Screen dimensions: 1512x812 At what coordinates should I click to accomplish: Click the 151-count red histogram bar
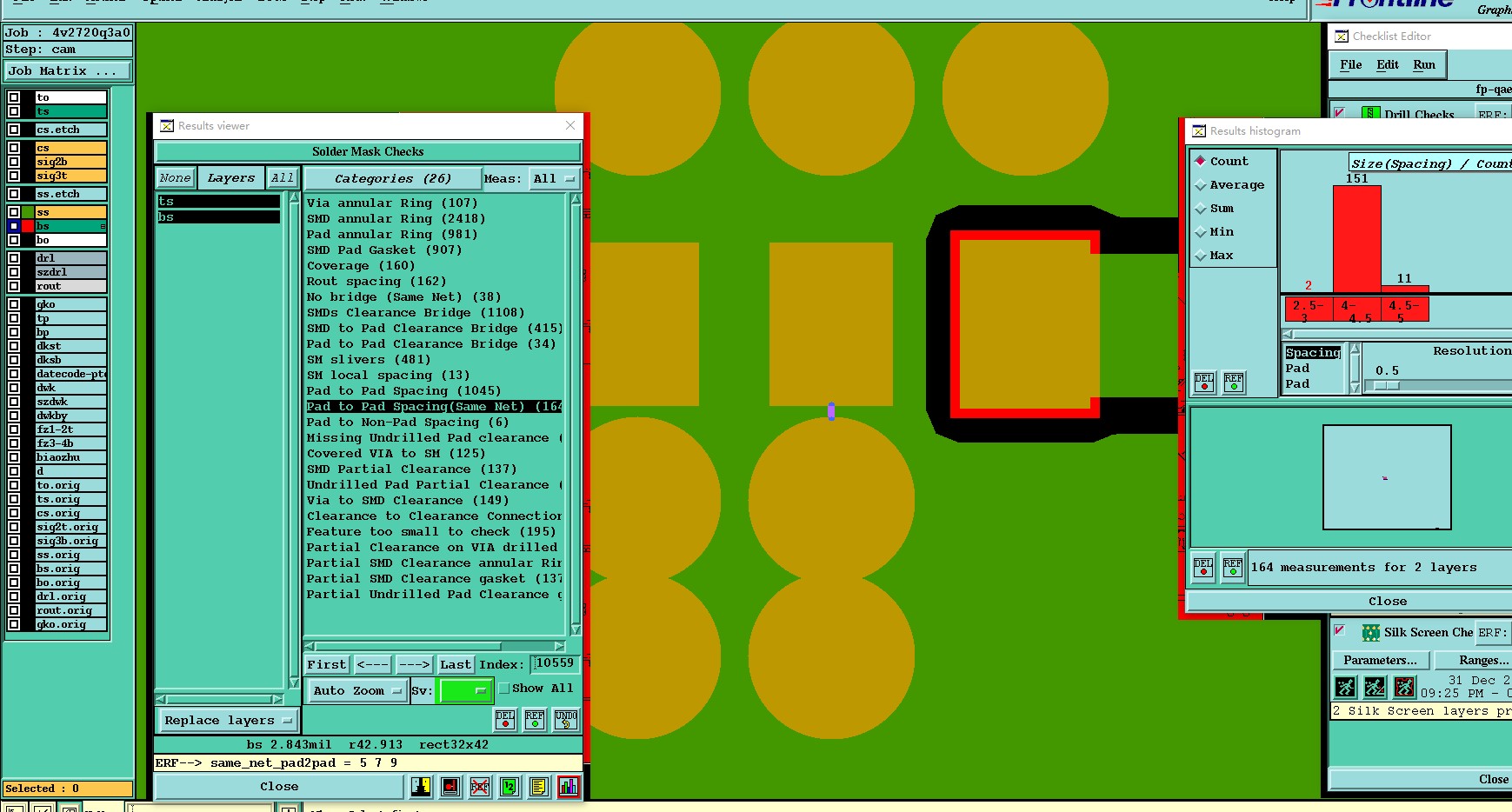(x=1356, y=238)
